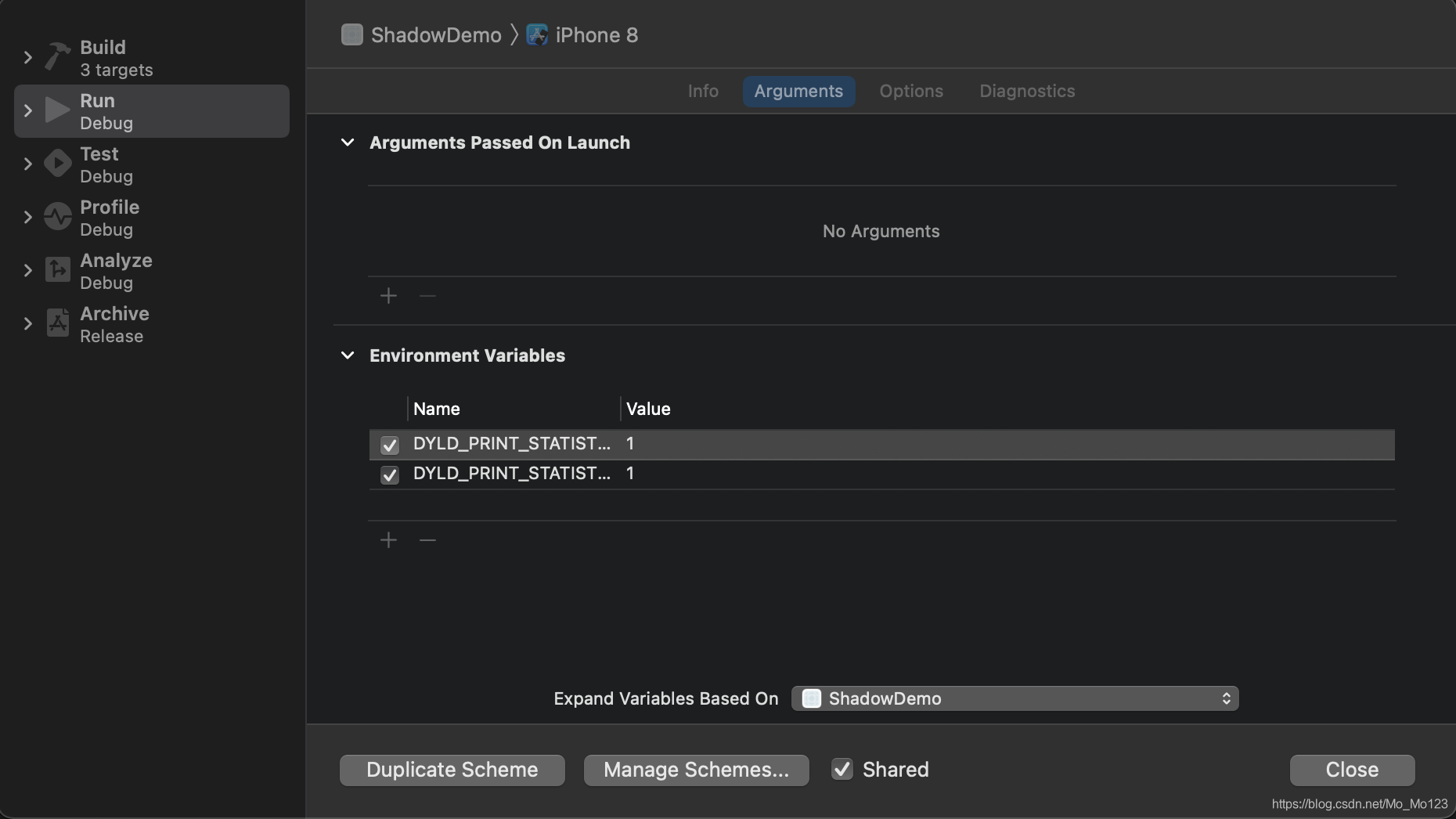
Task: Click iPhone 8 destination in breadcrumb
Action: click(x=596, y=35)
